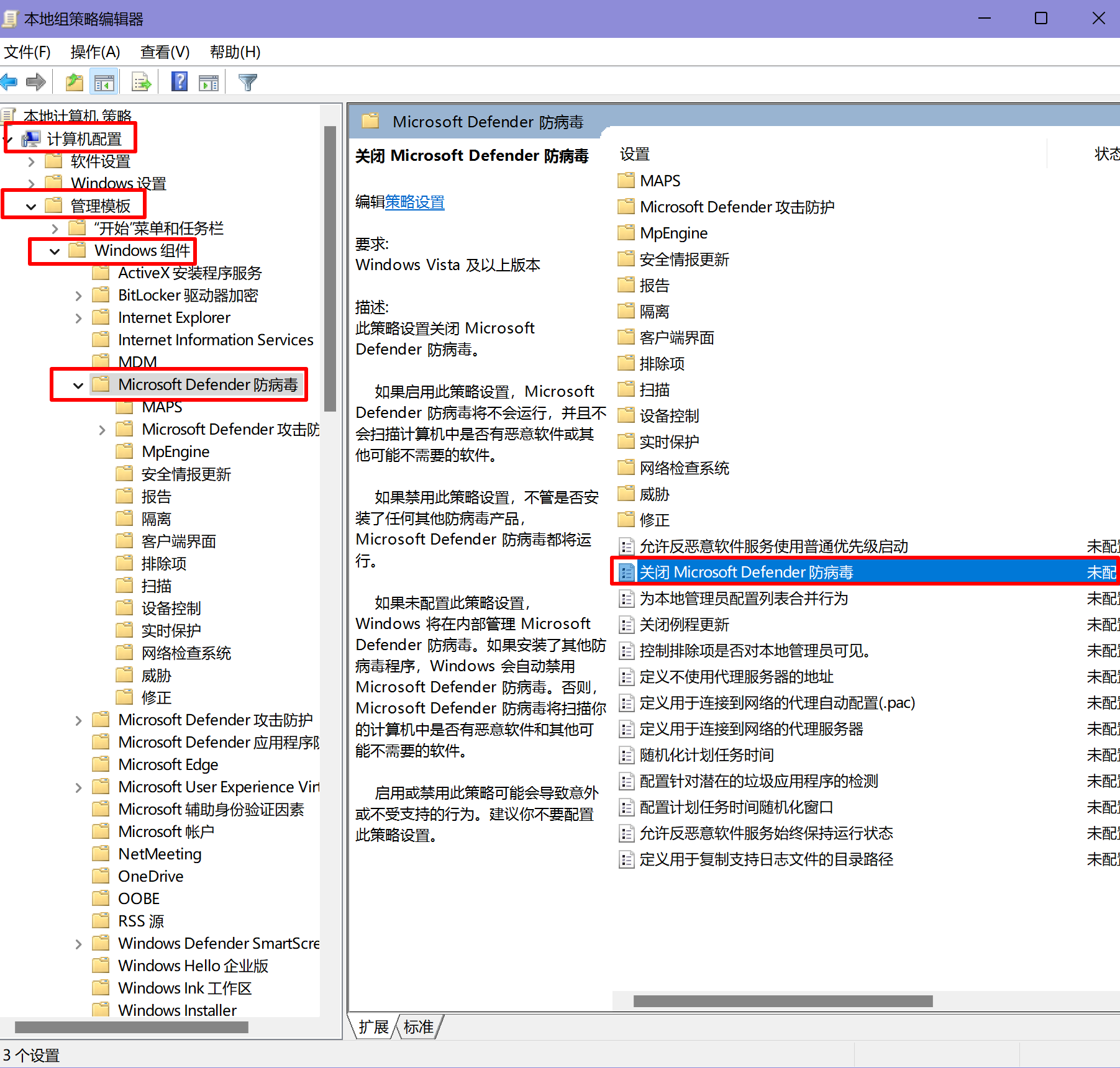Open the 威胁 folder in settings list
This screenshot has width=1120, height=1068.
pos(644,494)
